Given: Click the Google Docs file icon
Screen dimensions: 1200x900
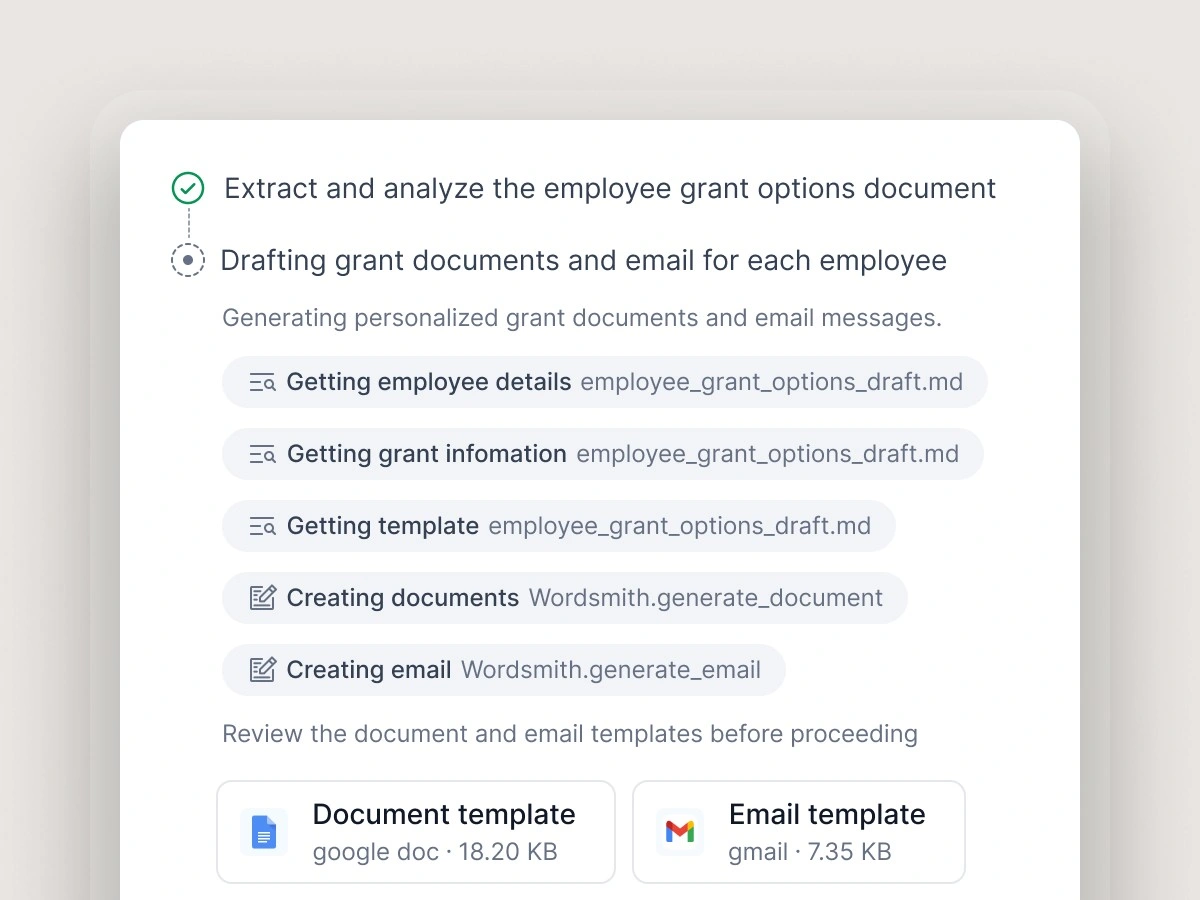Looking at the screenshot, I should pos(264,832).
